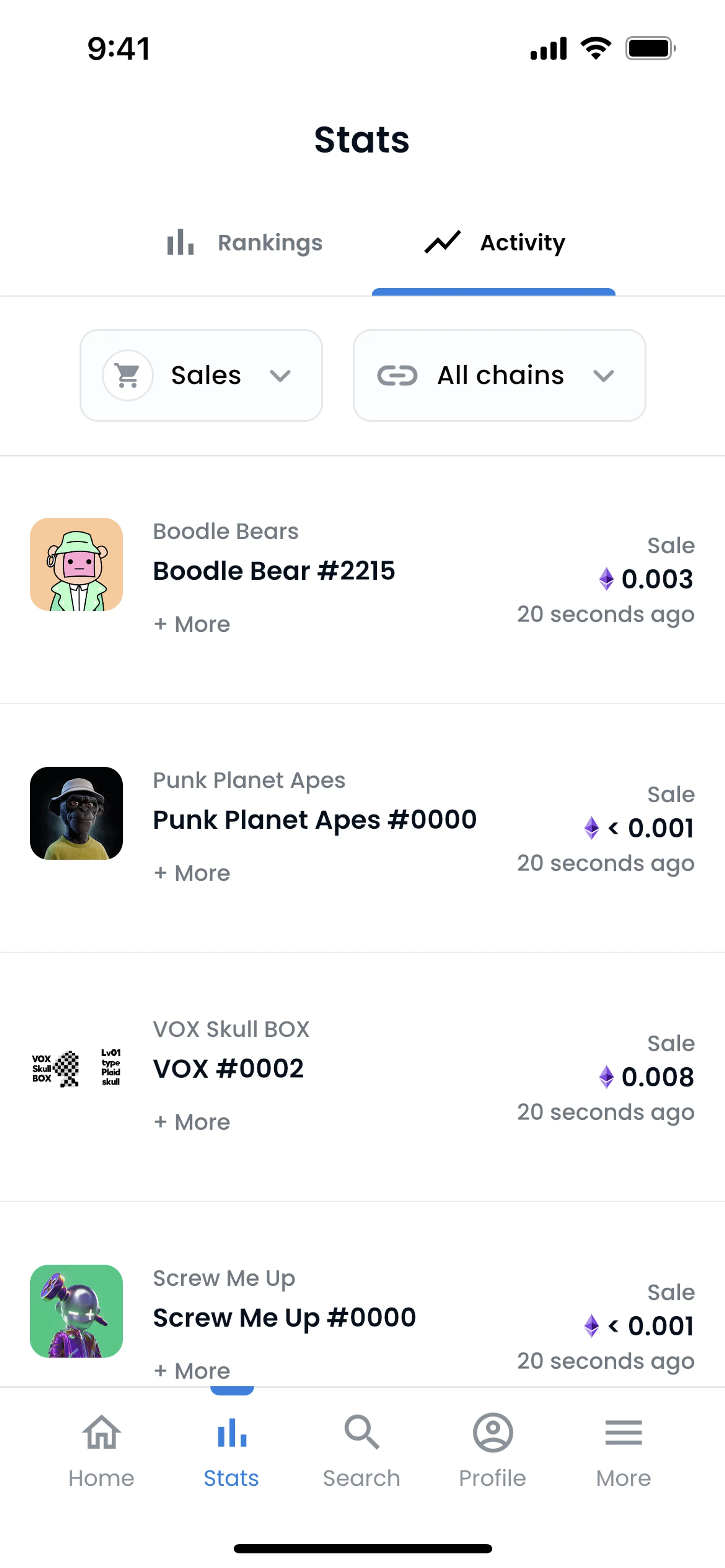The image size is (725, 1568).
Task: Tap the Punk Planet Apes ape thumbnail
Action: pyautogui.click(x=76, y=813)
